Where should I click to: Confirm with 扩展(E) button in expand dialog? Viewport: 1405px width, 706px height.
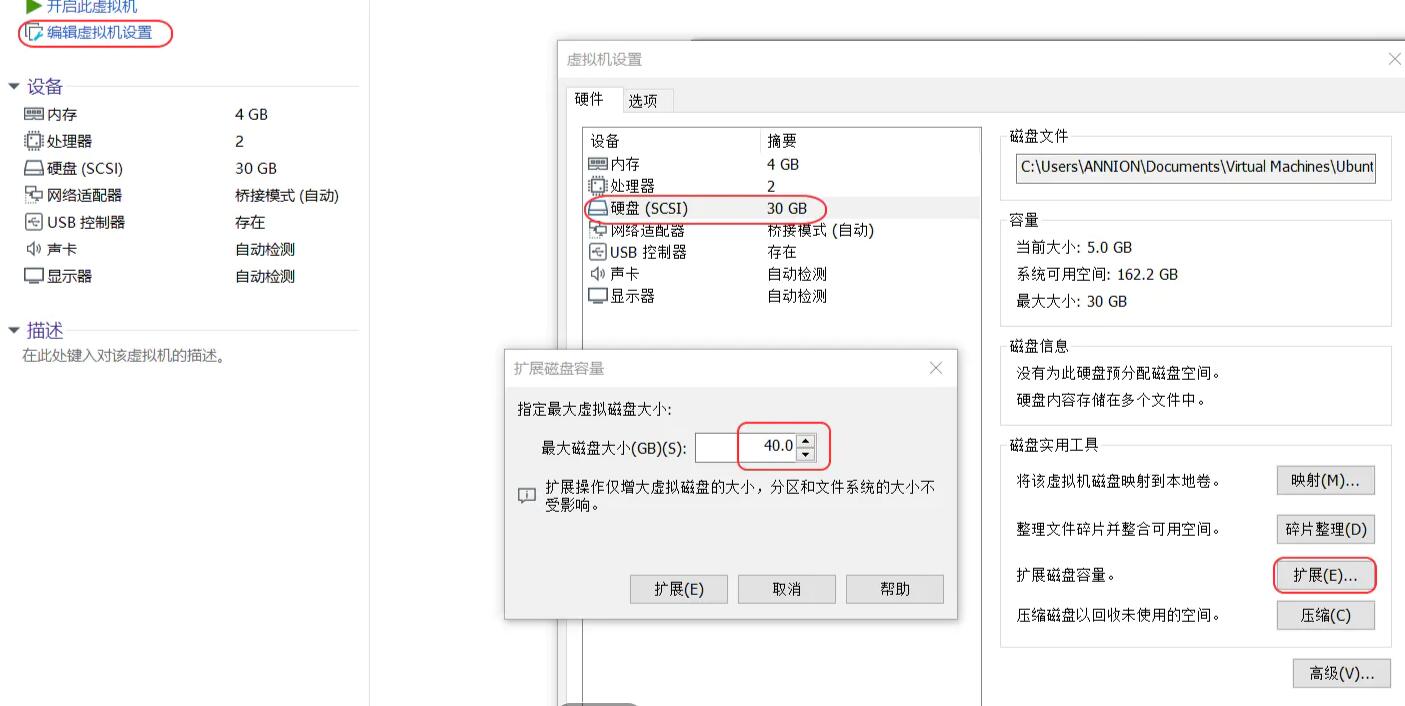(679, 589)
